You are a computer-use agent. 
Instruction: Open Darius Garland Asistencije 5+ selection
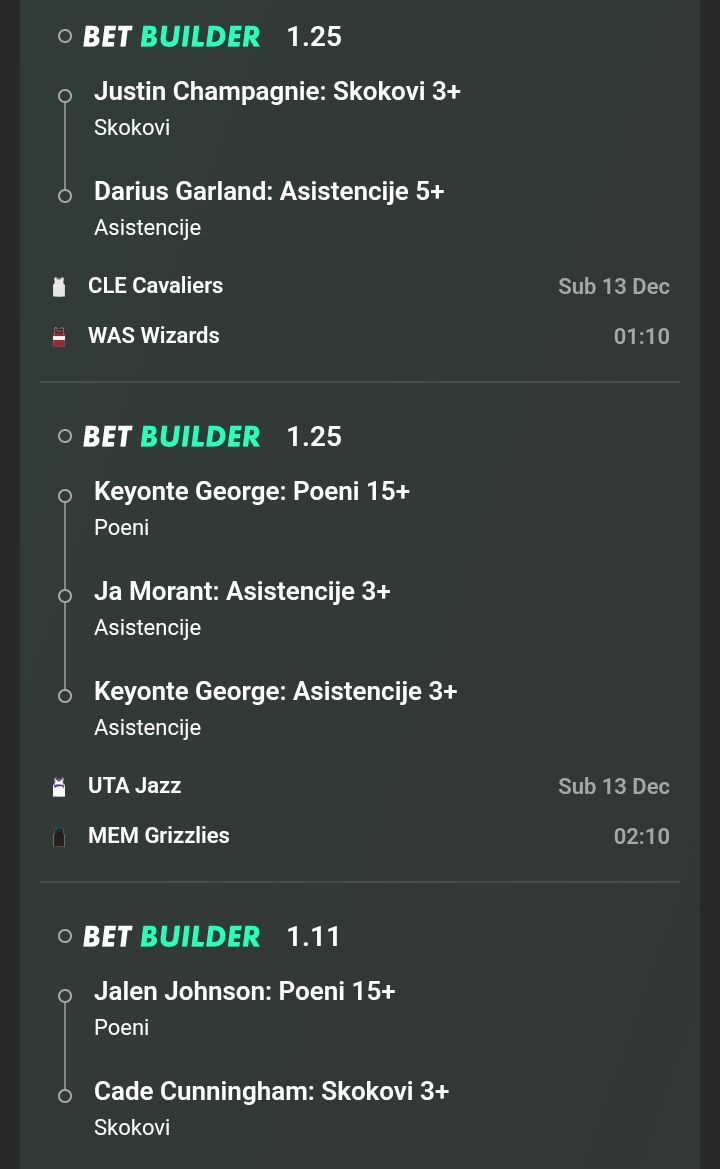[x=268, y=191]
